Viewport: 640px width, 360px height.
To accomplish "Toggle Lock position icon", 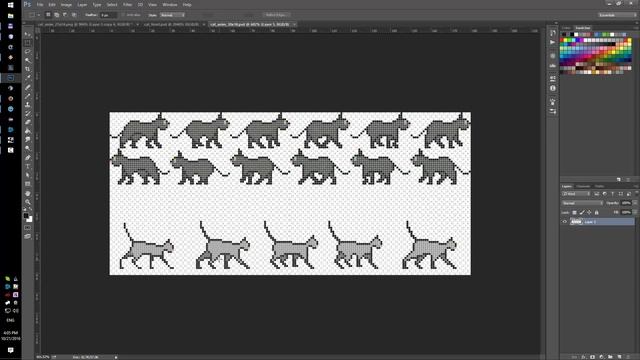I will pos(589,212).
